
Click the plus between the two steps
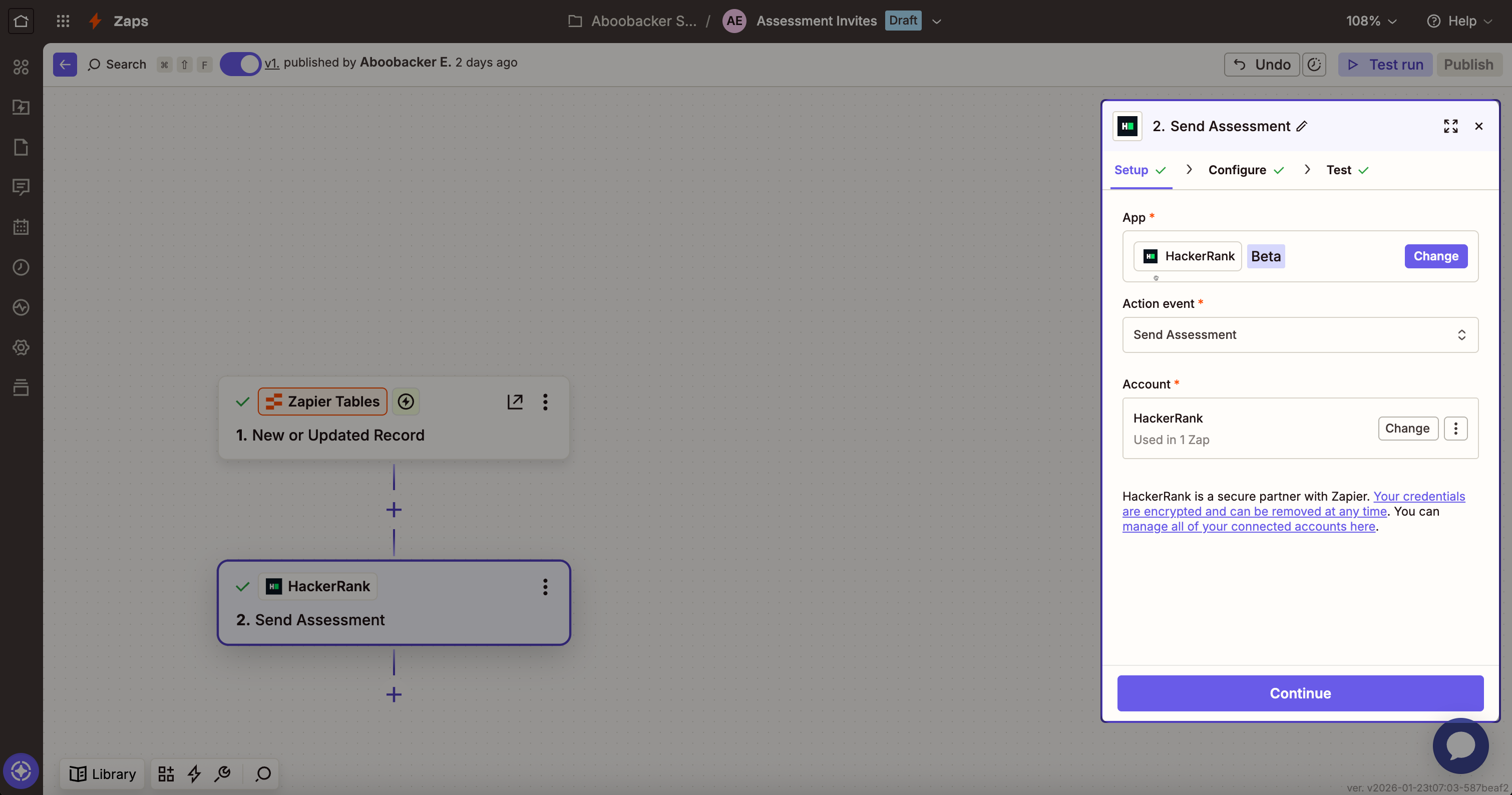394,509
